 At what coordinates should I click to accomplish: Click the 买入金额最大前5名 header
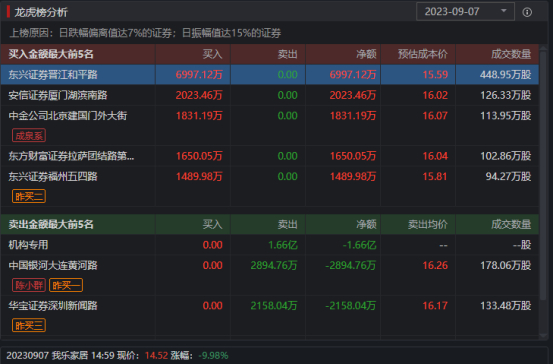point(51,54)
